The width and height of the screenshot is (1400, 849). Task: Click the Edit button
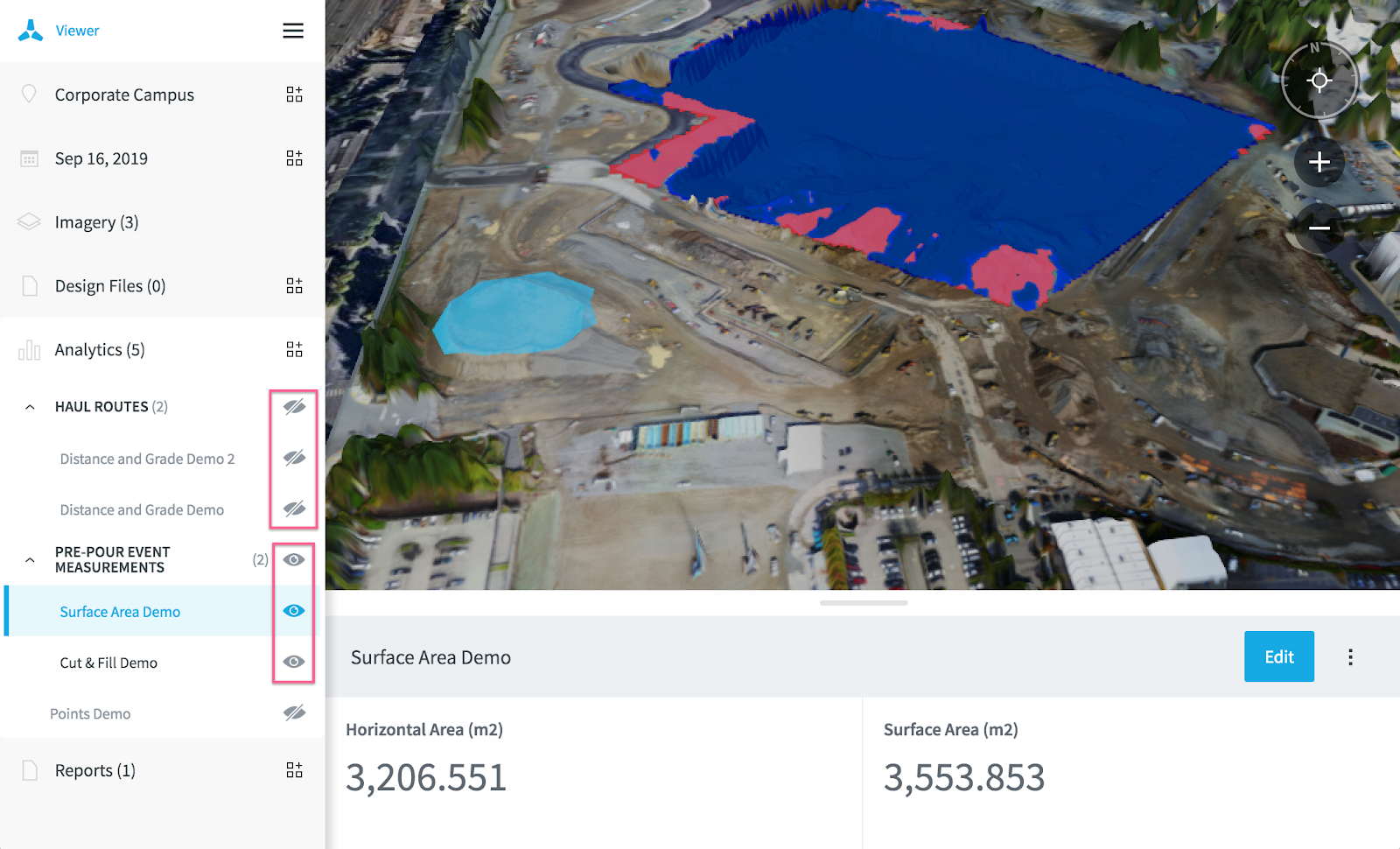tap(1279, 656)
